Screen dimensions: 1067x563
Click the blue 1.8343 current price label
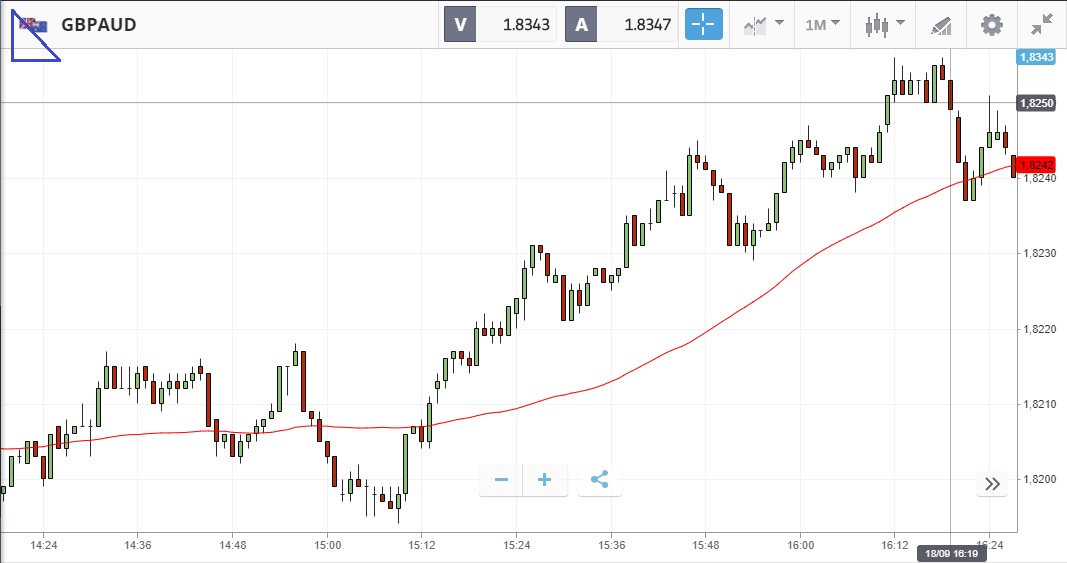pos(1035,57)
